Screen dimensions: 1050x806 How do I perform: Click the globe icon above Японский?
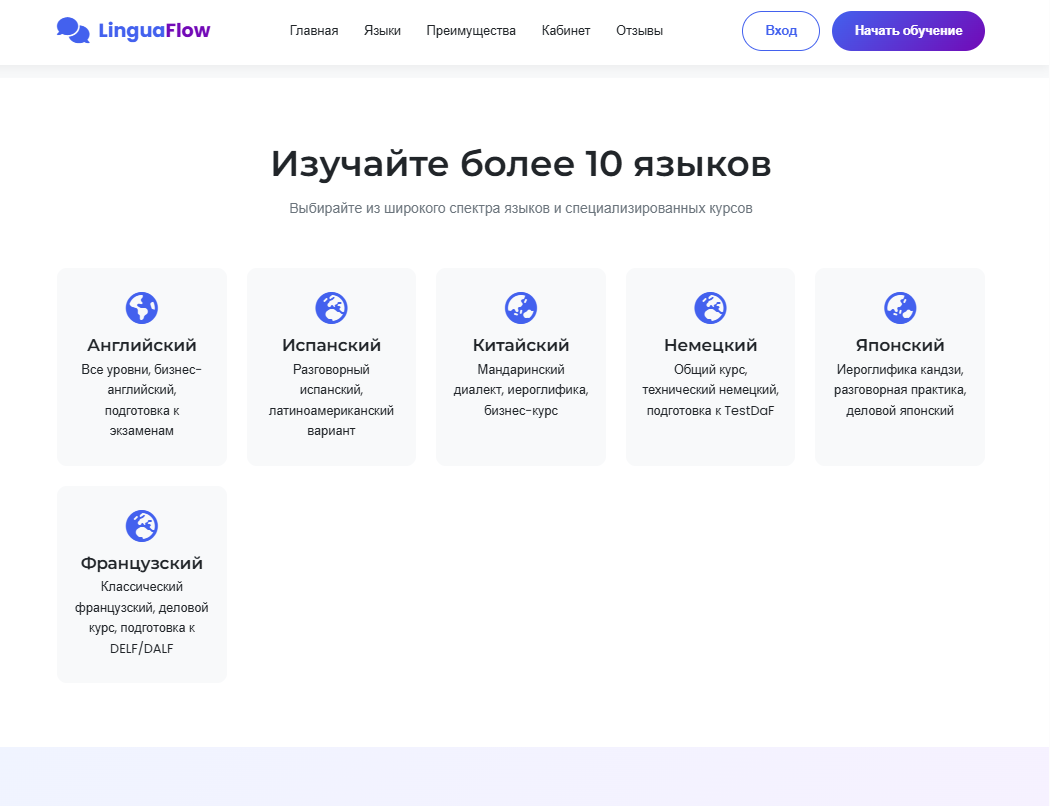tap(900, 308)
